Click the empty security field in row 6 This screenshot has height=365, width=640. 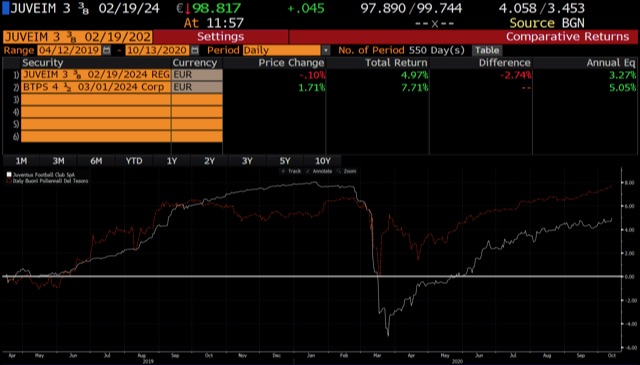click(x=96, y=136)
